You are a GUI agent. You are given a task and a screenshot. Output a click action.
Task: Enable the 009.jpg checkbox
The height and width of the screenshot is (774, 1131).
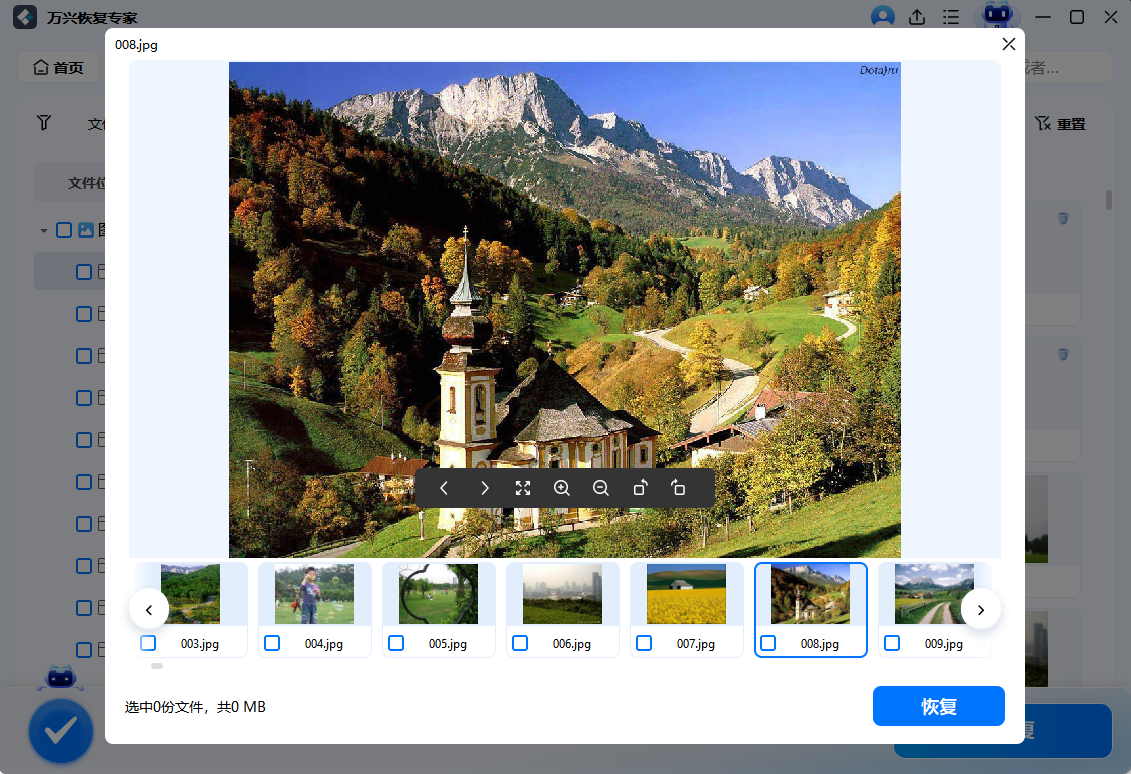(x=892, y=643)
